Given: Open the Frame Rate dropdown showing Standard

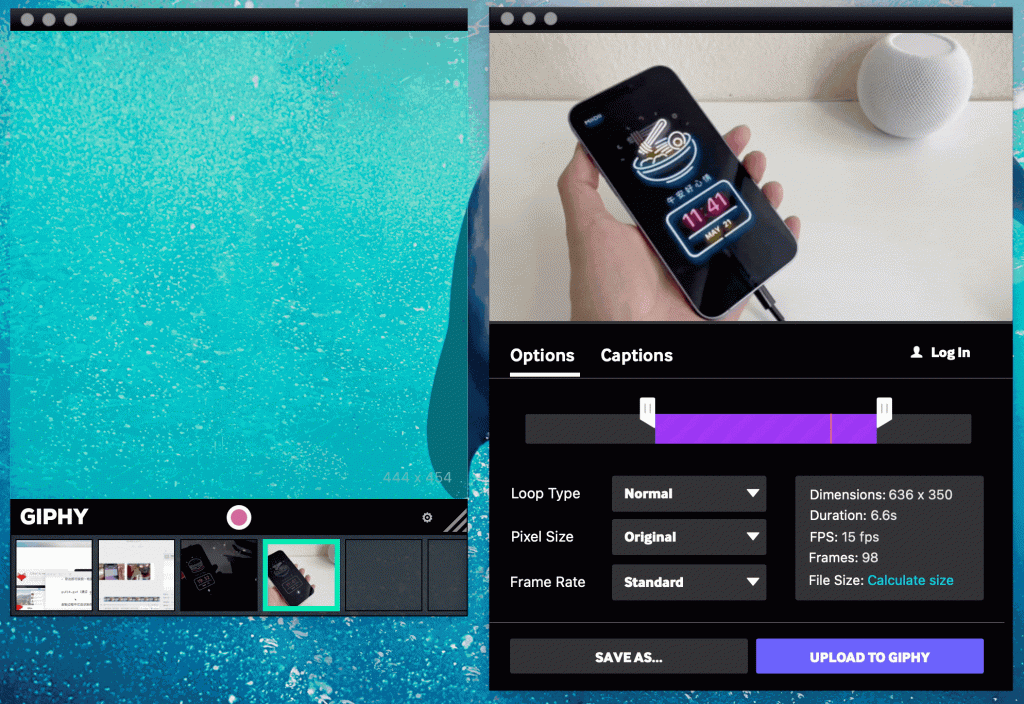Looking at the screenshot, I should [x=688, y=582].
